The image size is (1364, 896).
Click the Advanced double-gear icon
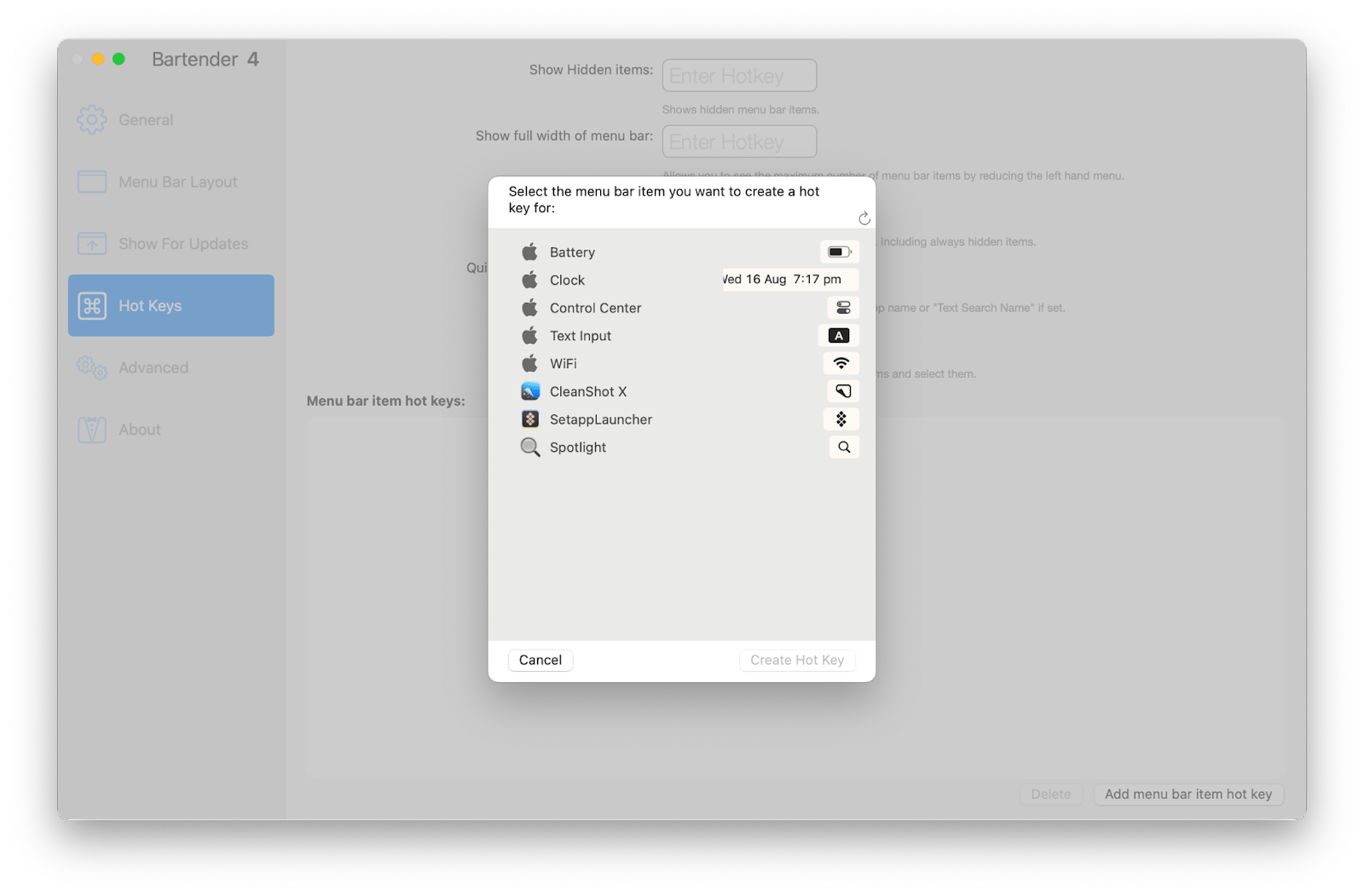[x=92, y=367]
